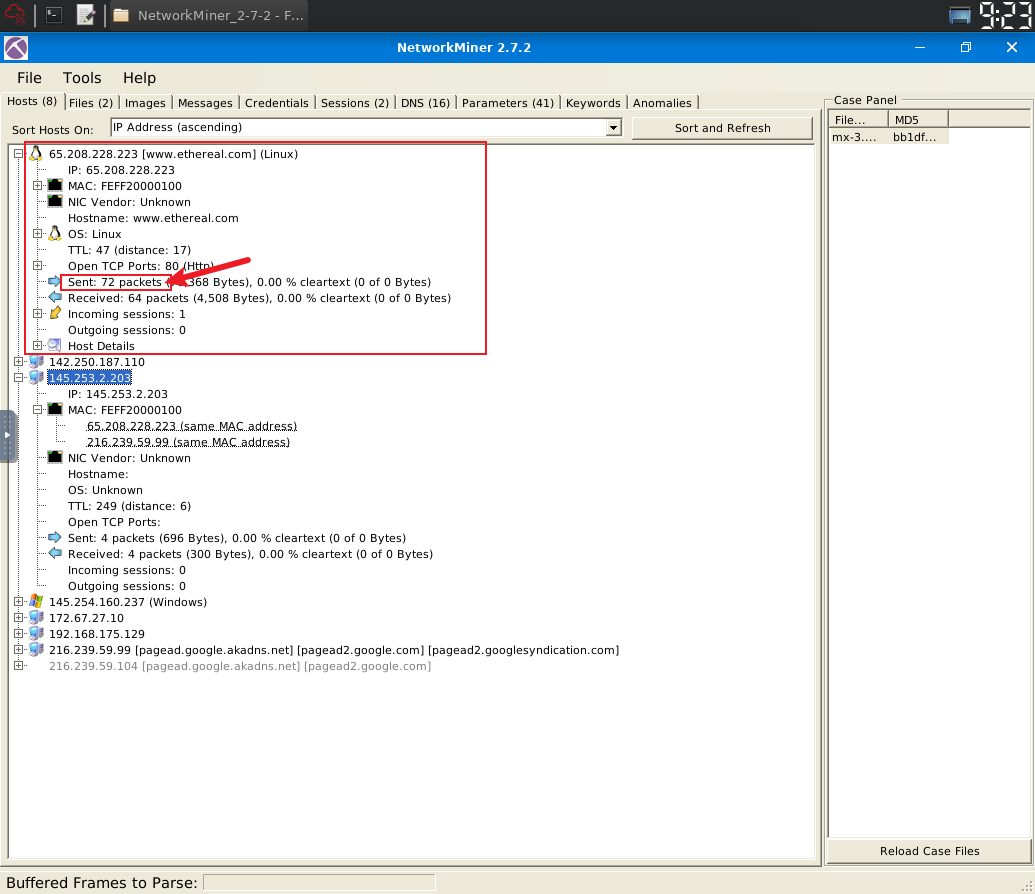Switch to the Sessions (2) tab
This screenshot has height=894, width=1035.
pos(354,103)
